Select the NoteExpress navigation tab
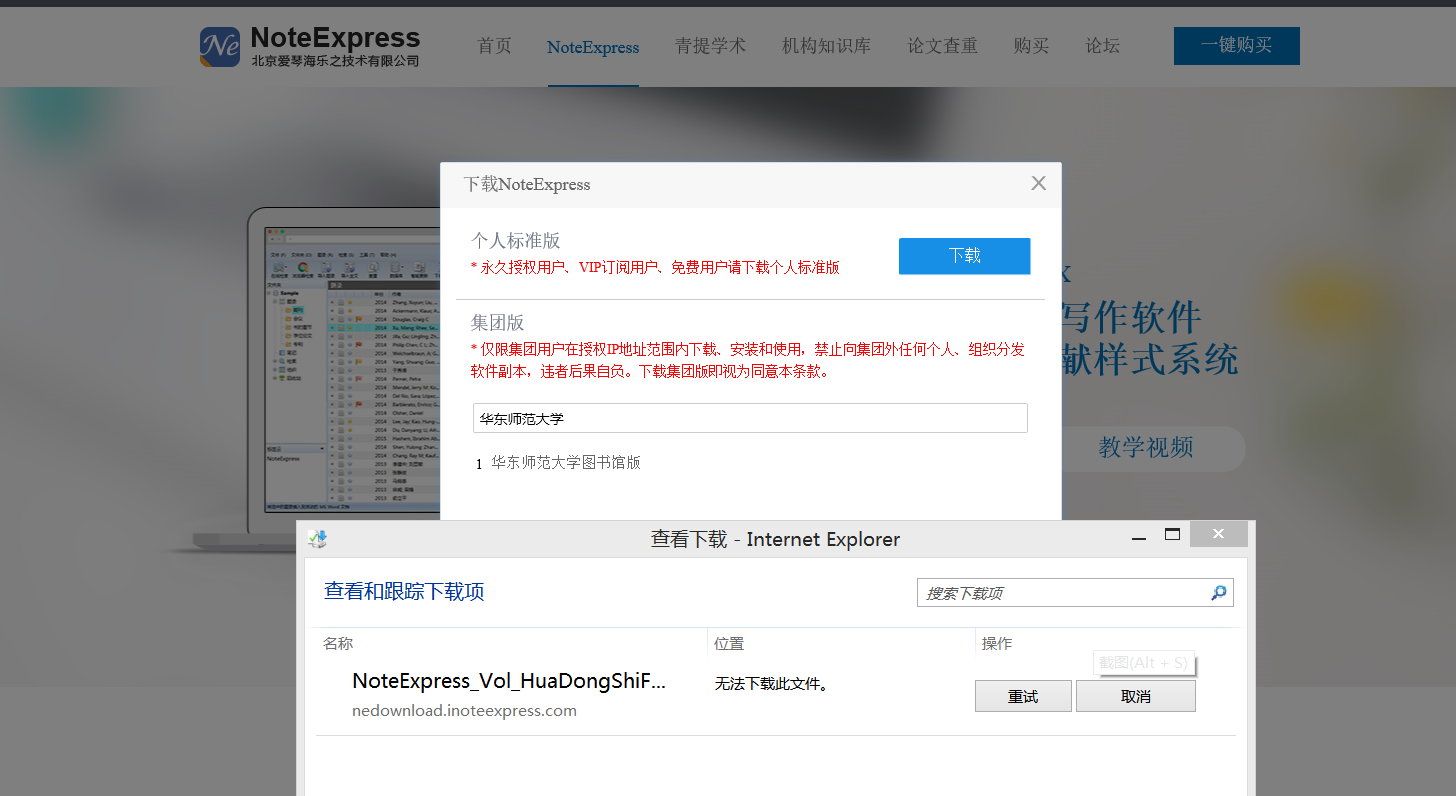The image size is (1456, 796). point(593,47)
